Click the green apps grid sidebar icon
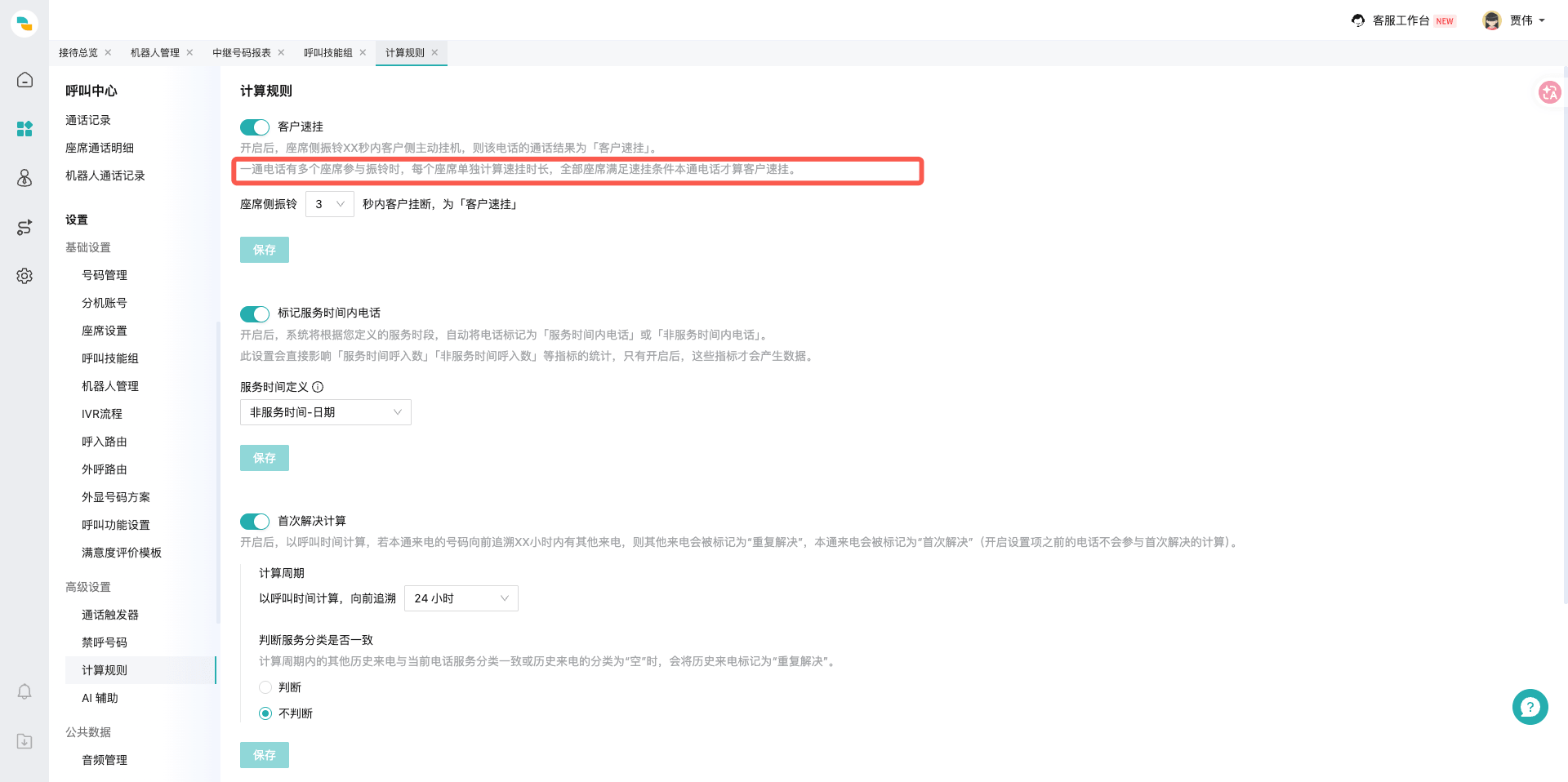 [x=24, y=129]
